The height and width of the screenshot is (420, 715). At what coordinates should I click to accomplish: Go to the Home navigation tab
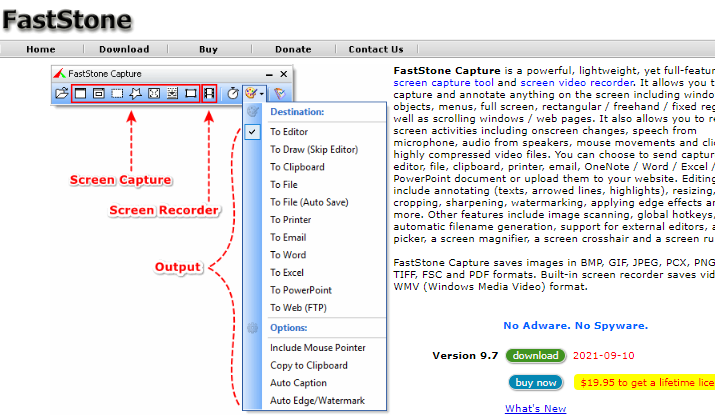tap(41, 49)
